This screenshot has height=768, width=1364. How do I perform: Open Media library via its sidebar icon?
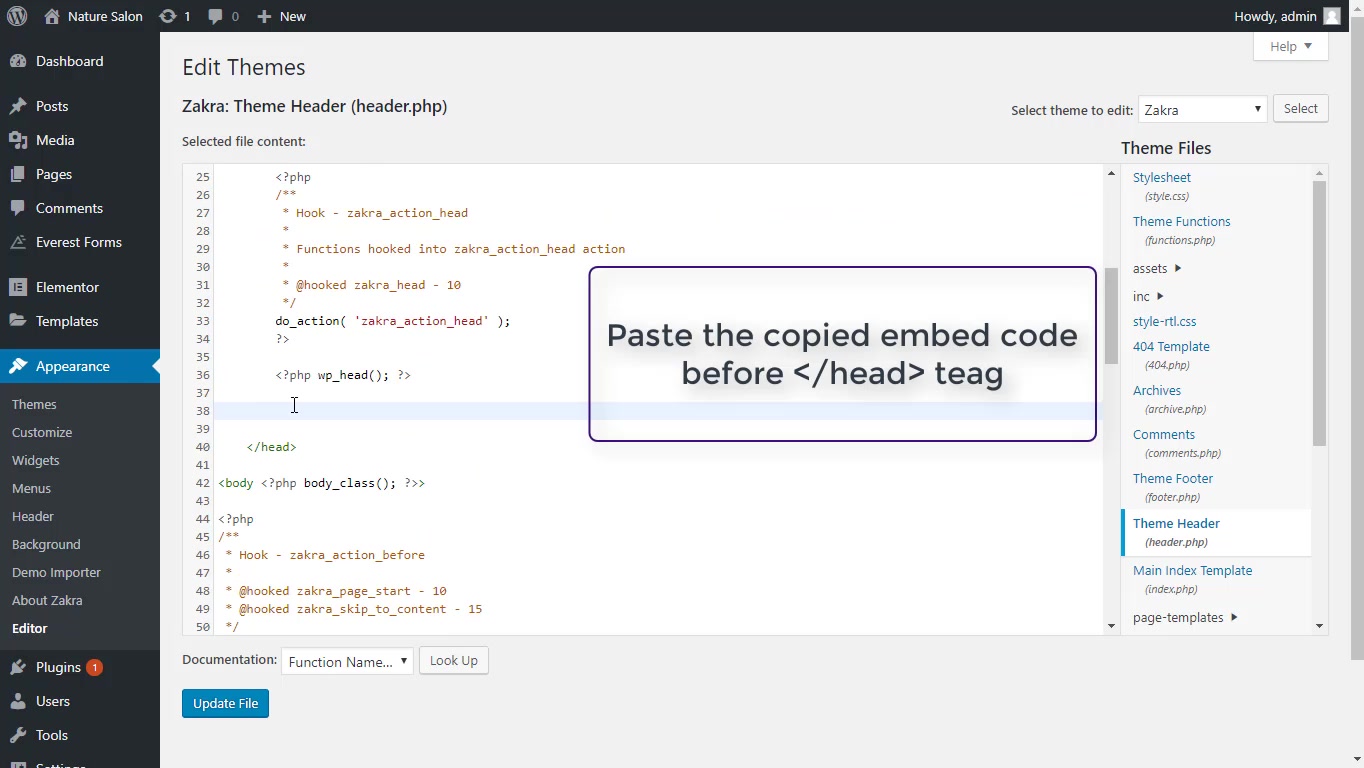[x=20, y=140]
